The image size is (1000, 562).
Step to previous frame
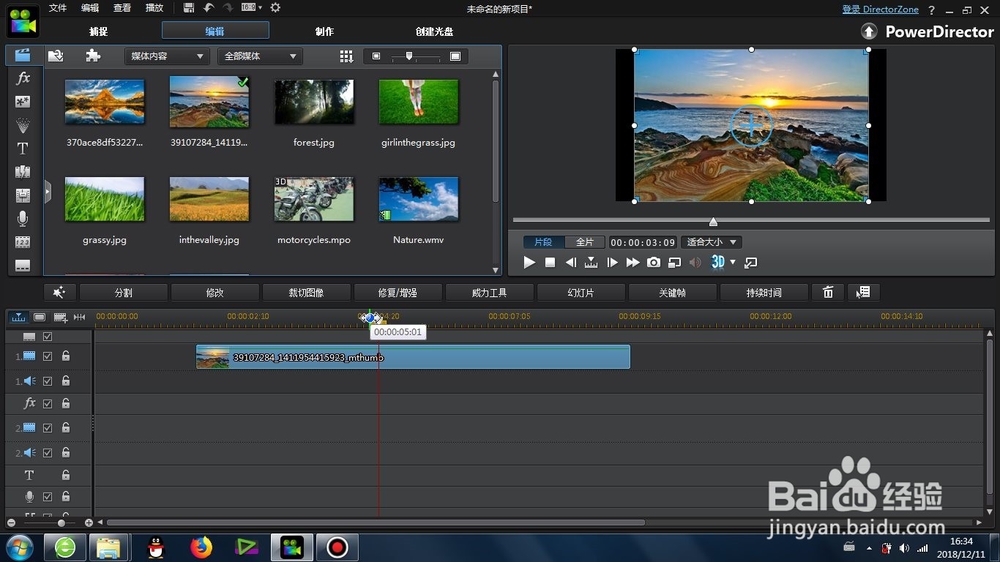571,262
